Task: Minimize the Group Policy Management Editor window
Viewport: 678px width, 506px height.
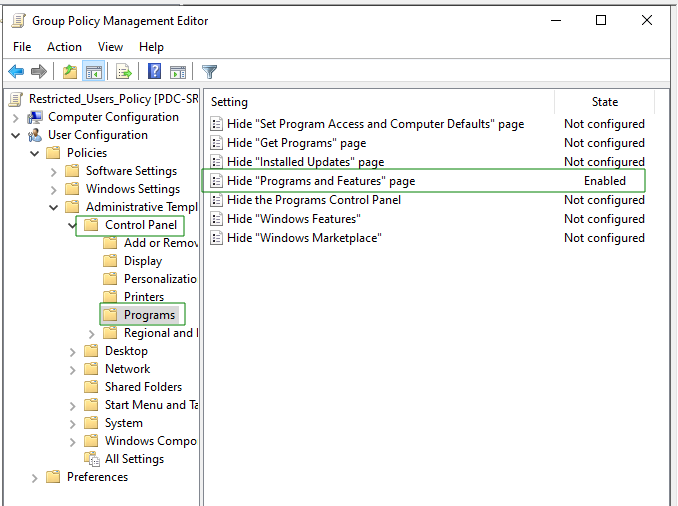Action: tap(556, 20)
